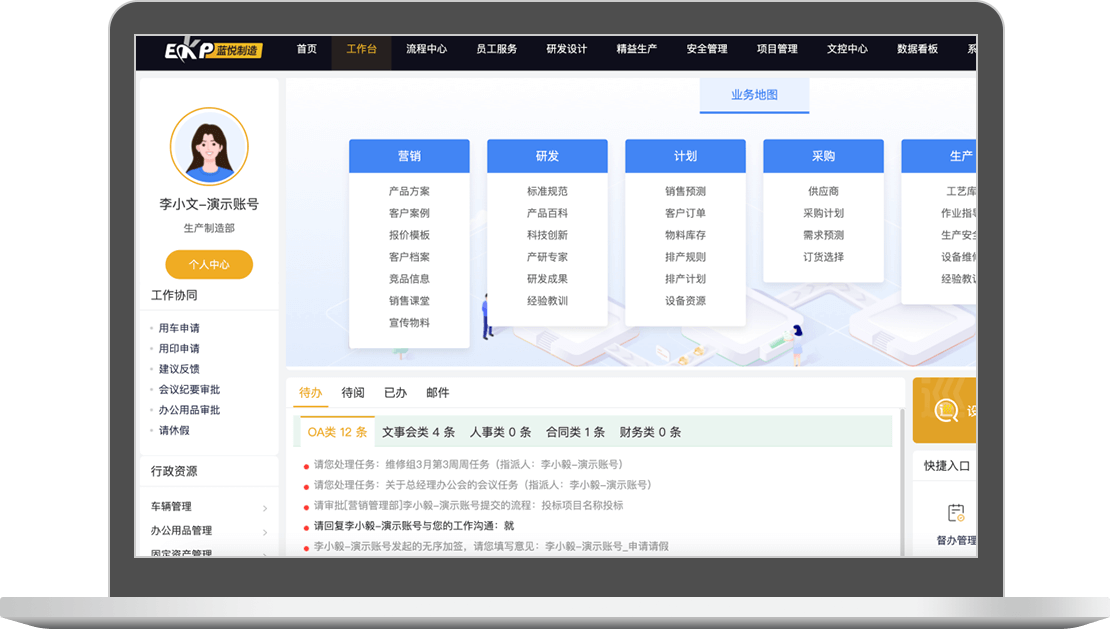The height and width of the screenshot is (629, 1110).
Task: Open the 流程中心 menu
Action: (x=426, y=49)
